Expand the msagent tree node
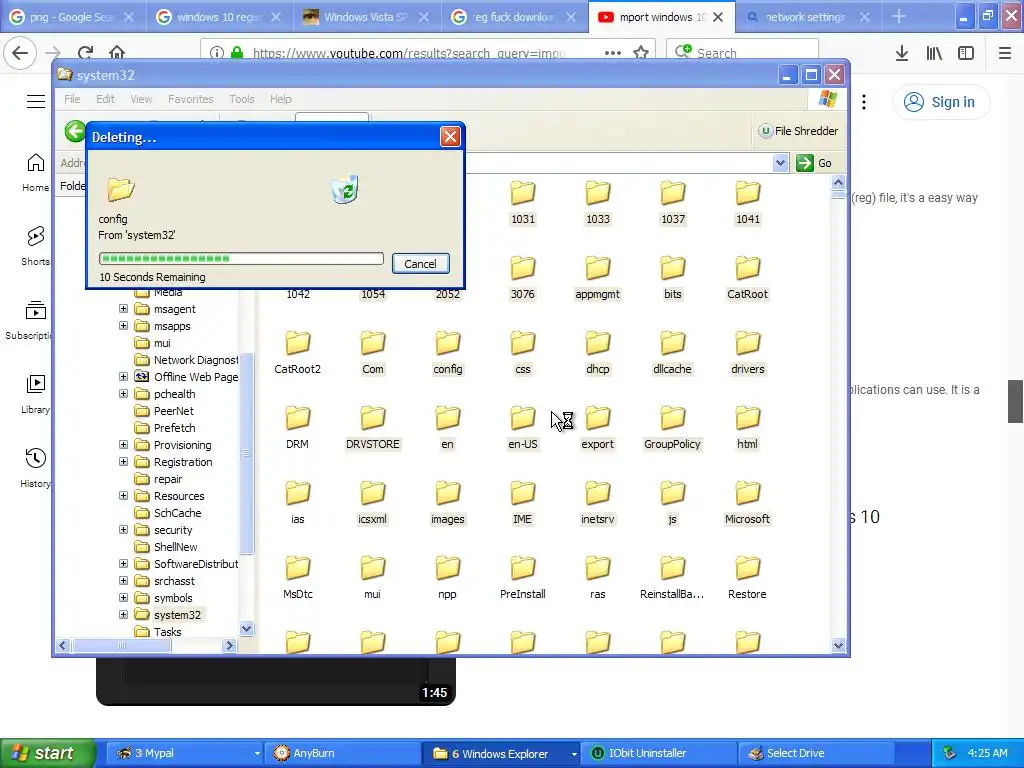 (x=123, y=308)
